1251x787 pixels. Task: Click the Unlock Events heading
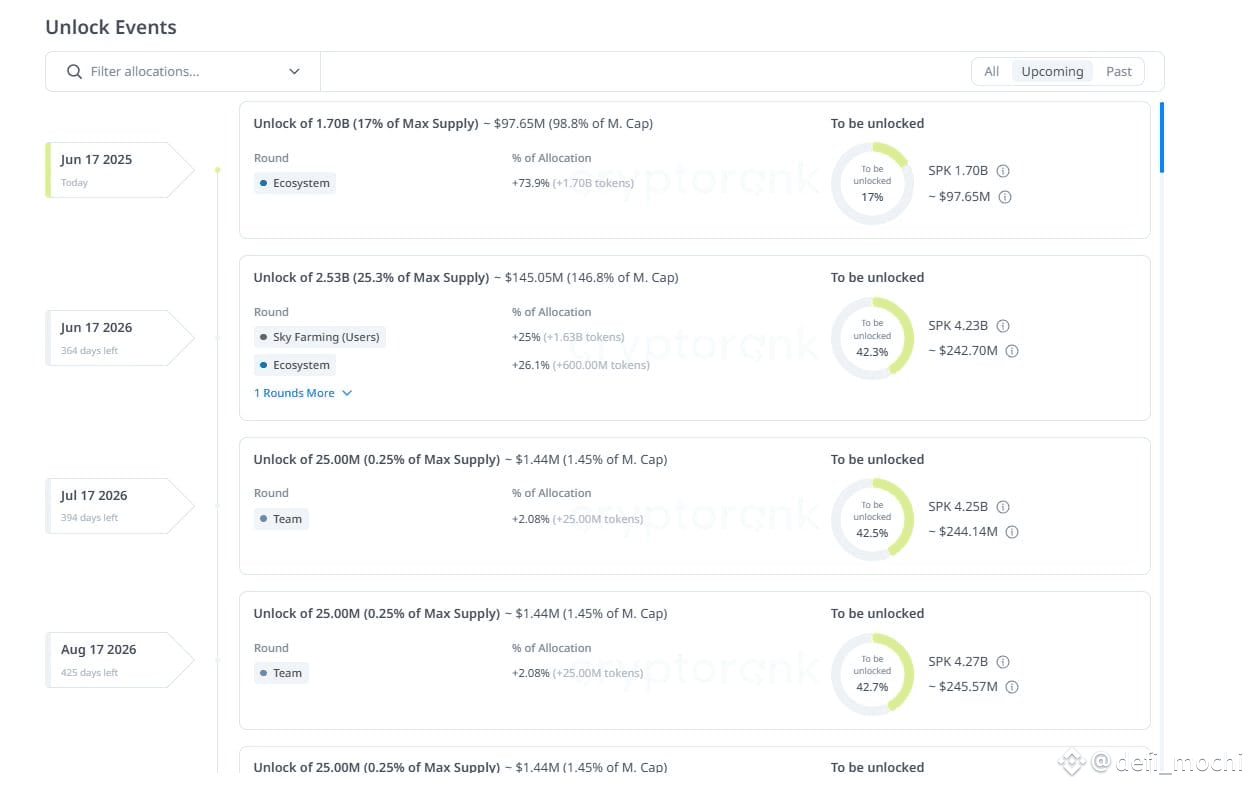[111, 27]
